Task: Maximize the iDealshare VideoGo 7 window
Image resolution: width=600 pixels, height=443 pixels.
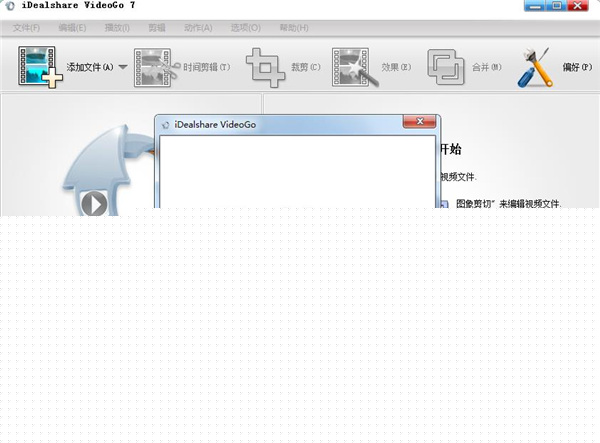Action: 557,6
